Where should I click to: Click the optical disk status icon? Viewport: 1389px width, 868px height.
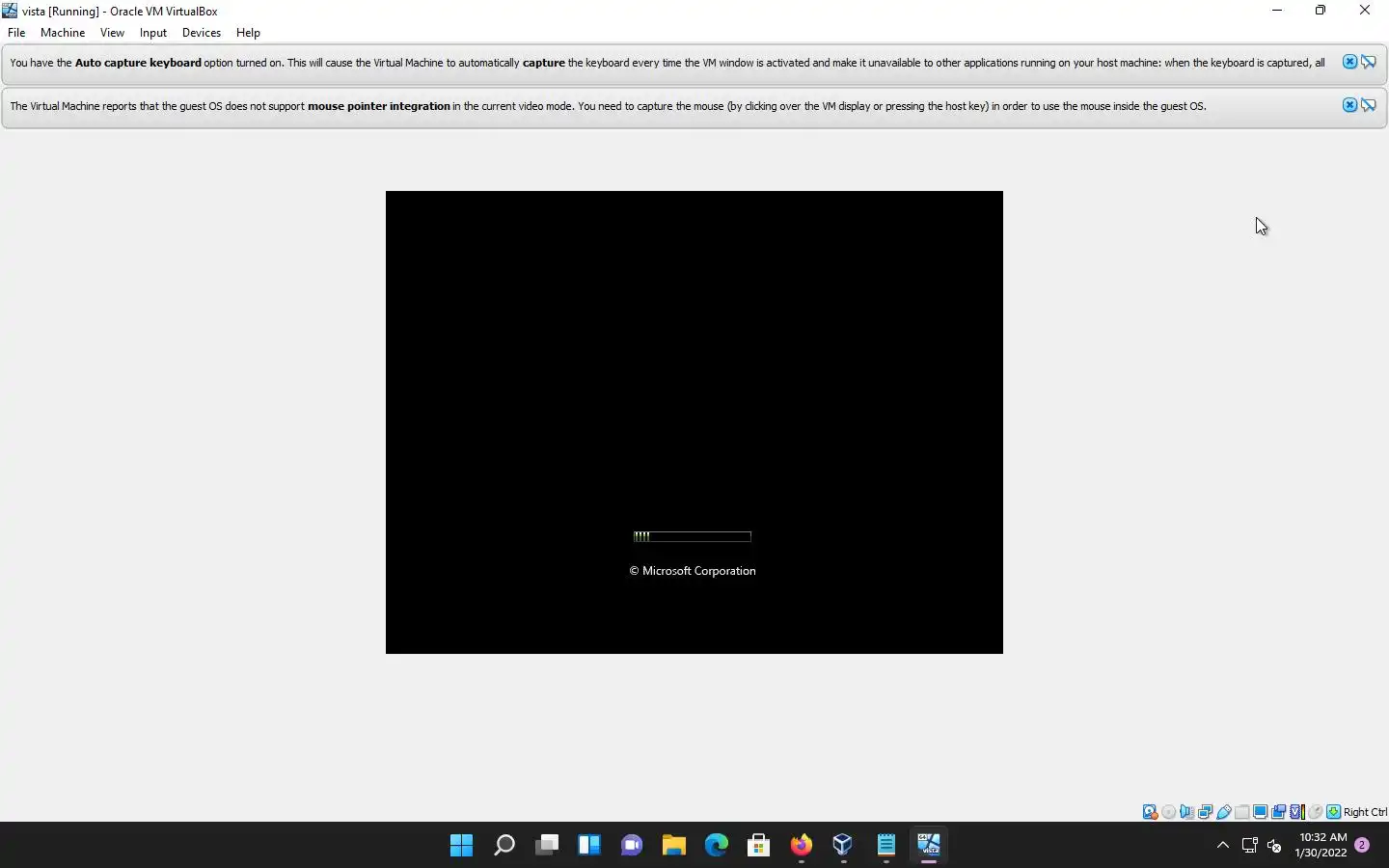tap(1168, 812)
